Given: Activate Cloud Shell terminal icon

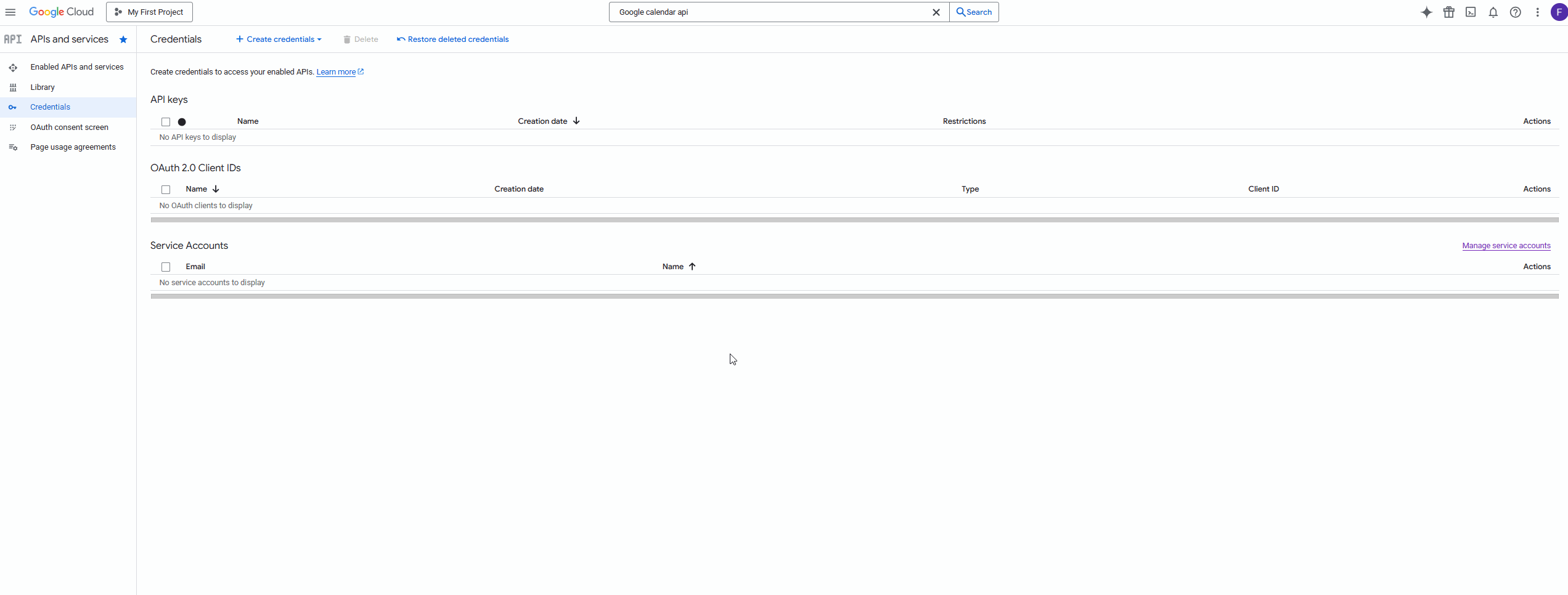Looking at the screenshot, I should [1471, 12].
